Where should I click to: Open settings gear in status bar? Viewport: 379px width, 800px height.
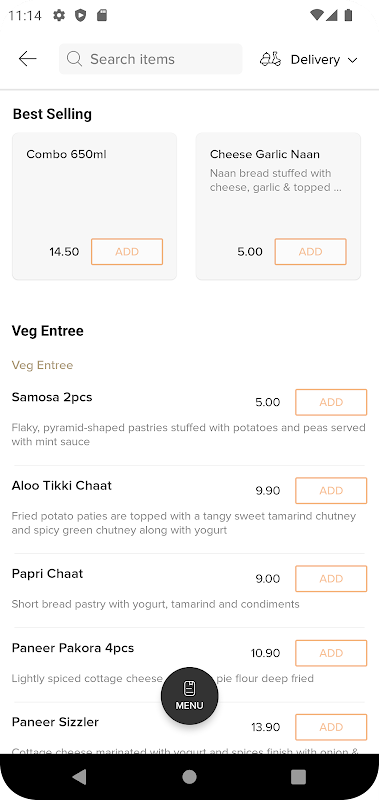pyautogui.click(x=59, y=15)
